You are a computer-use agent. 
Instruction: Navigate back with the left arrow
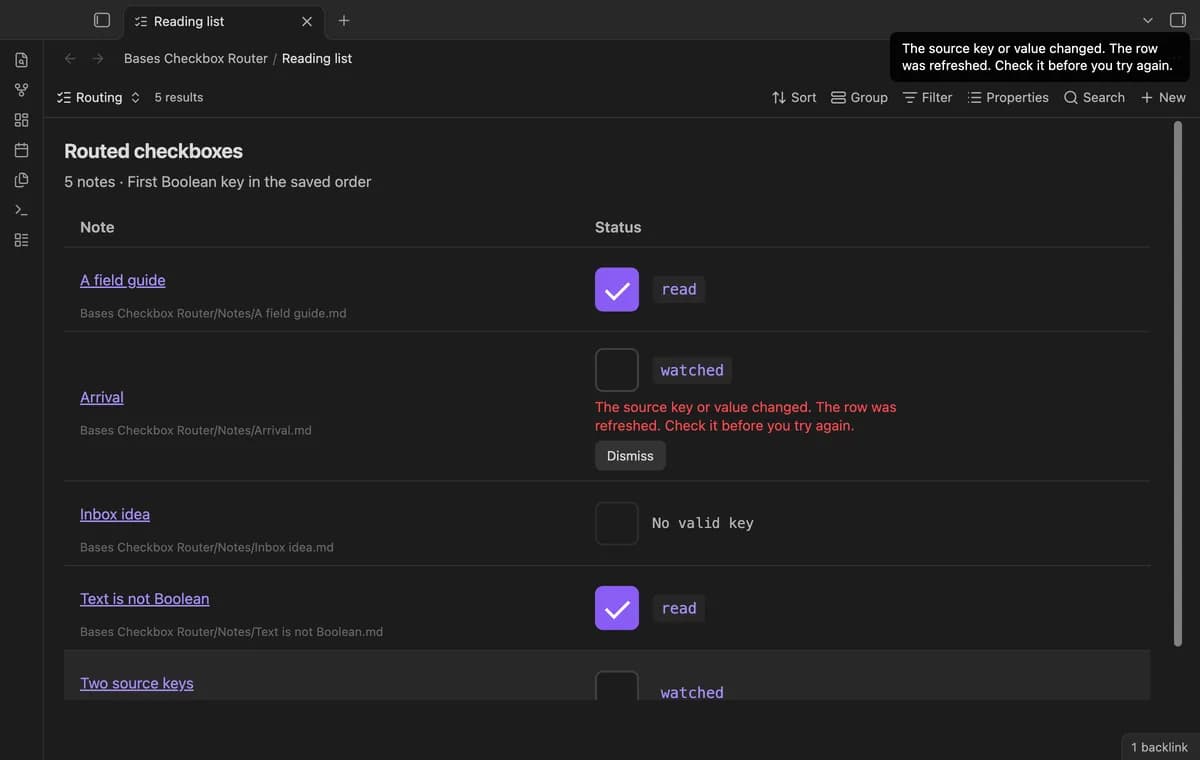coord(70,58)
